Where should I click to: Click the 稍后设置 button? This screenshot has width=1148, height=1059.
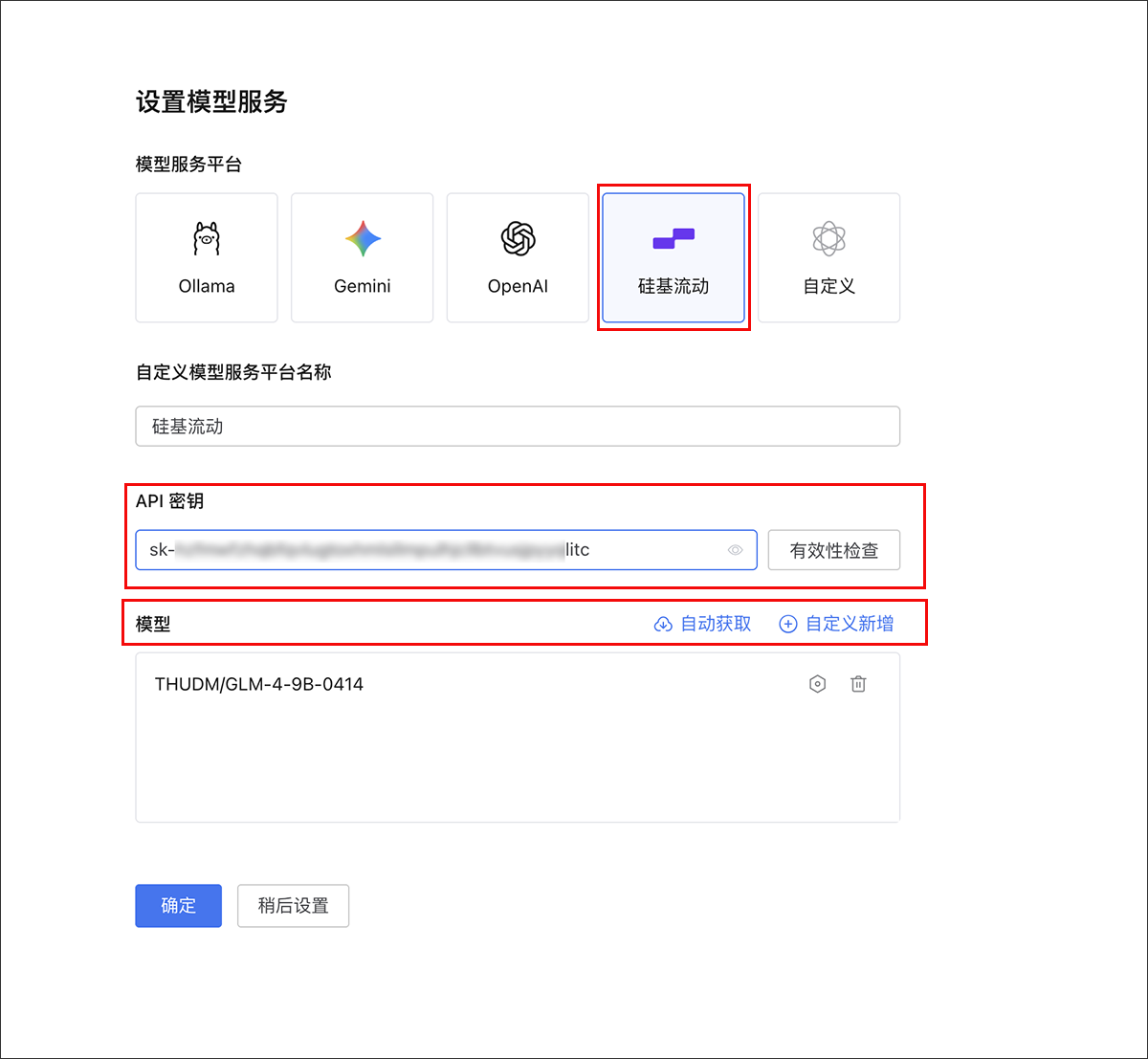click(x=293, y=906)
